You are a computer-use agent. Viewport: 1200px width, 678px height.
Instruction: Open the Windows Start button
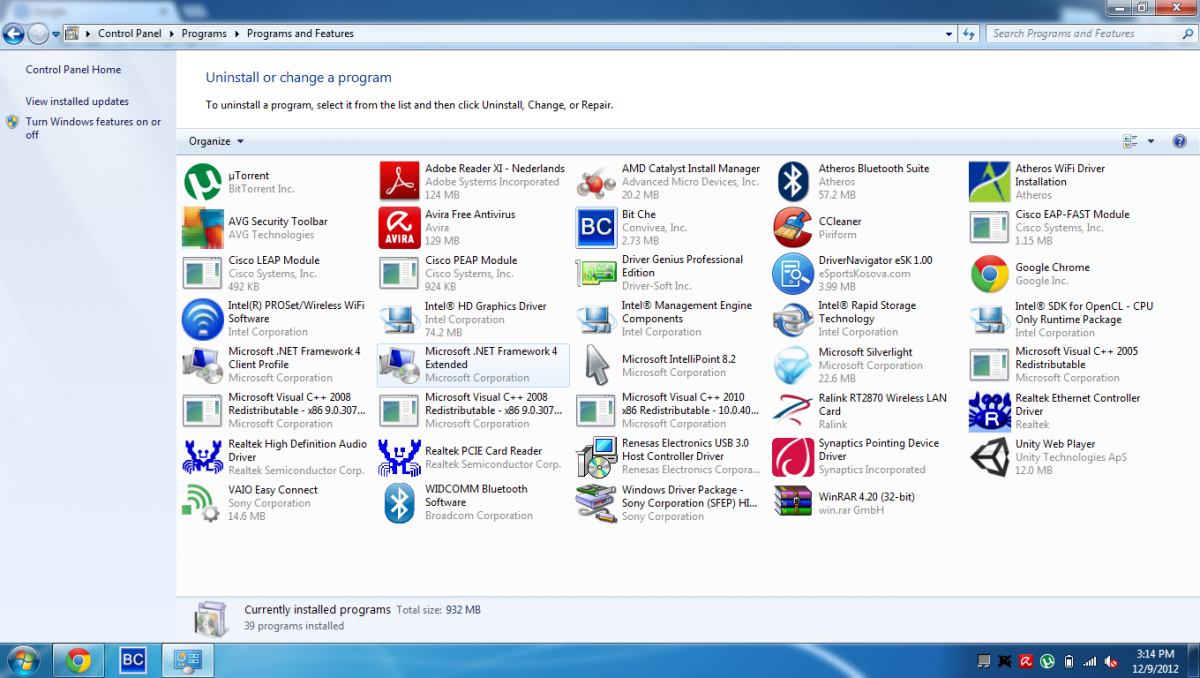(x=22, y=660)
